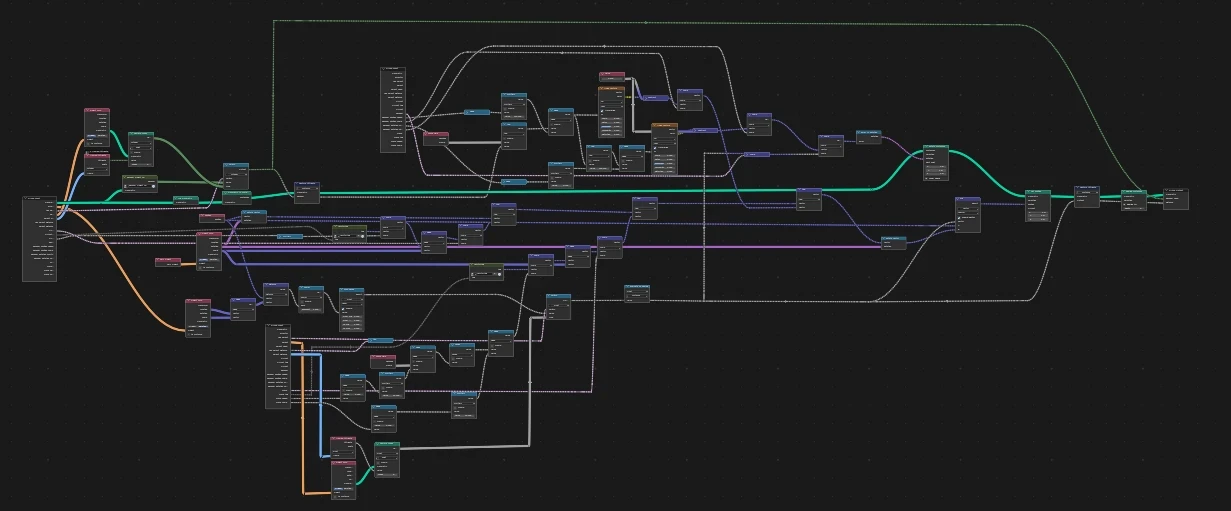
Task: Collapse the far-left input node using its header arrow
Action: point(26,198)
